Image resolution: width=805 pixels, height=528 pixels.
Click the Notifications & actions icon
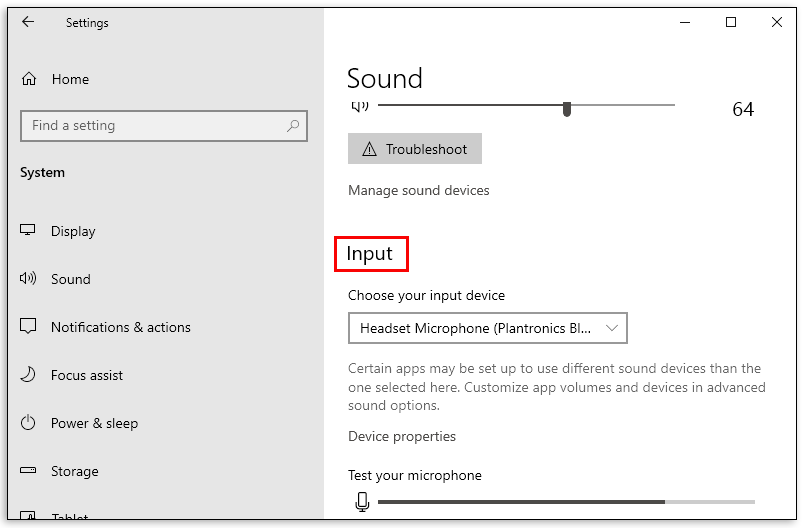coord(29,327)
